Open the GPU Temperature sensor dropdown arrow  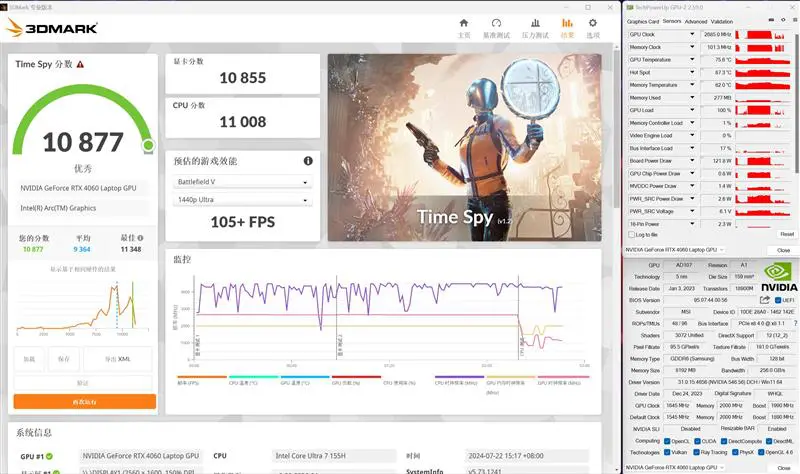(692, 60)
